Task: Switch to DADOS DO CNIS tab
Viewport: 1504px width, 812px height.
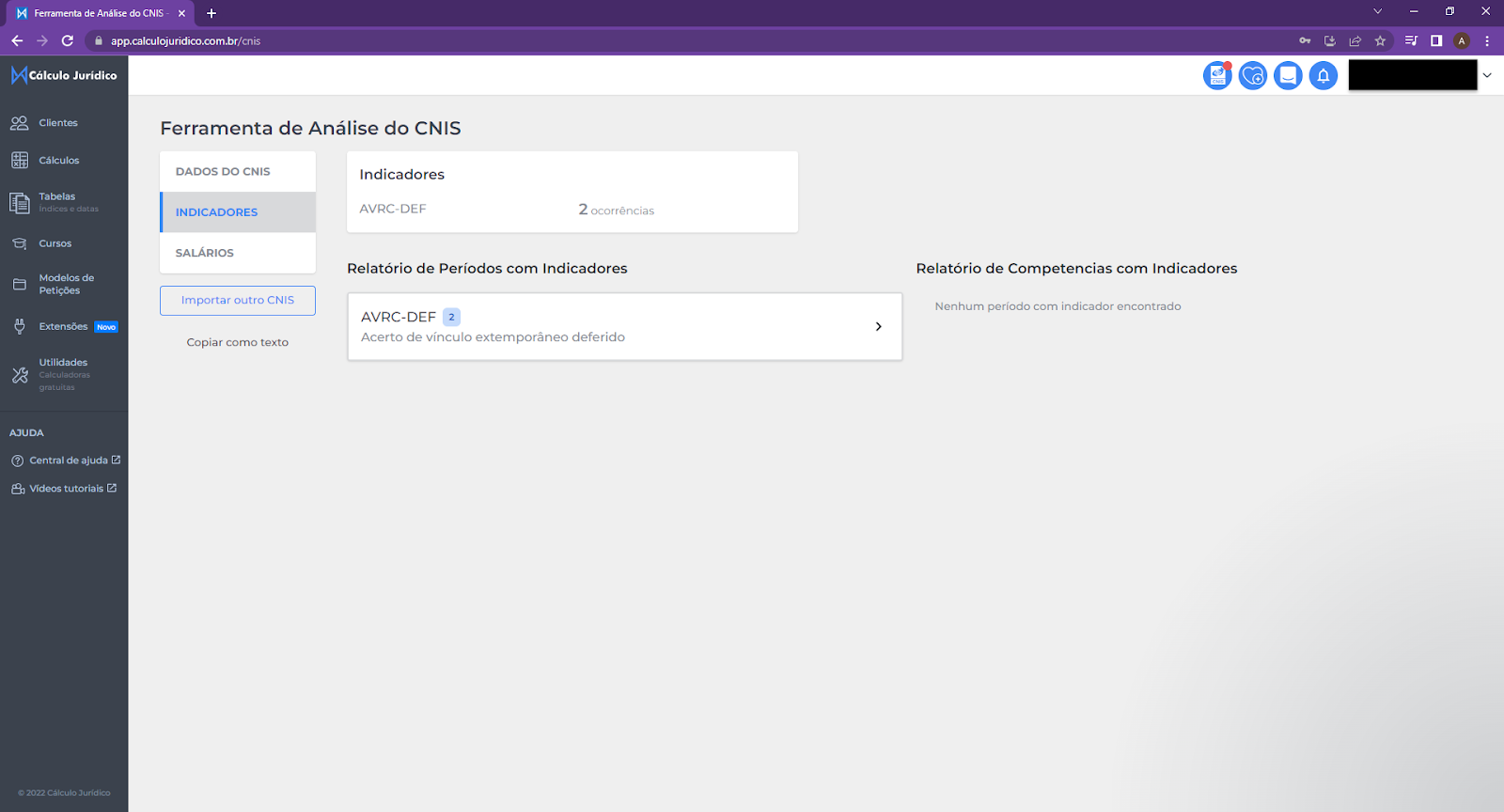Action: click(238, 171)
